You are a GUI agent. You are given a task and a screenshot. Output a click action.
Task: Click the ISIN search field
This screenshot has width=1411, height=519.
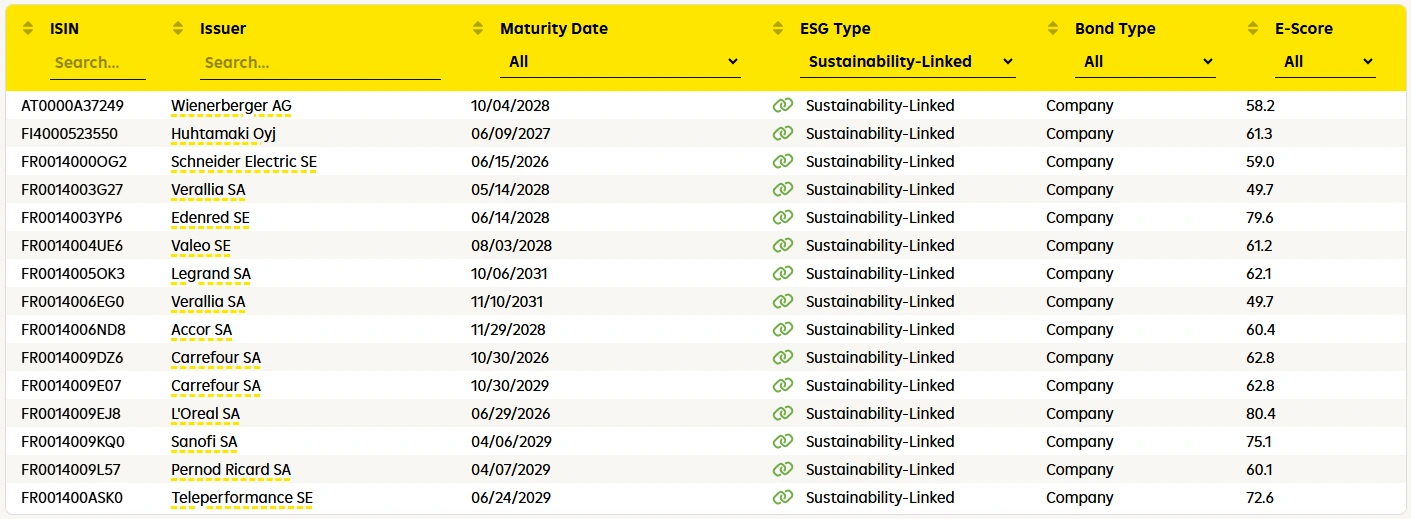pos(97,63)
